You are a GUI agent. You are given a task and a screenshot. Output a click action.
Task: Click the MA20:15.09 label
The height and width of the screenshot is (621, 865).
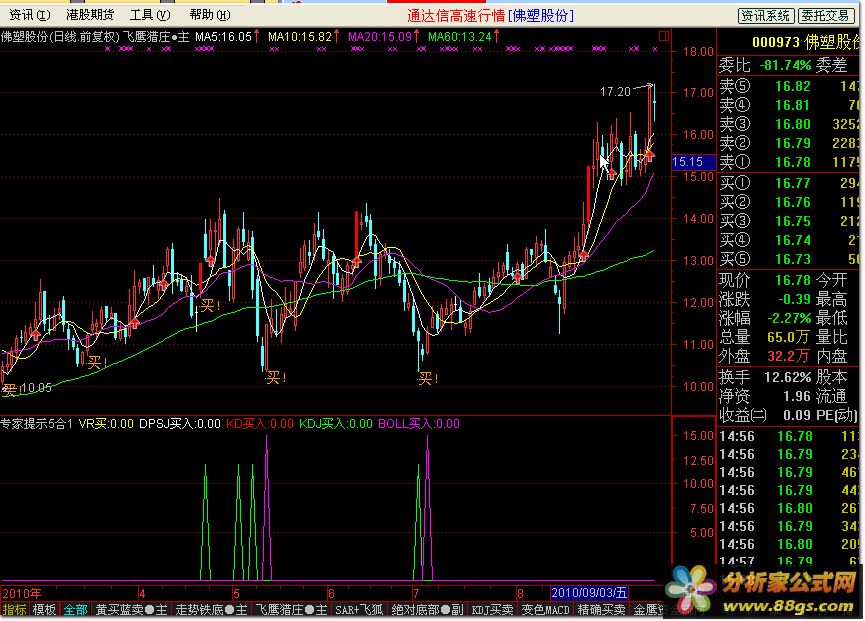coord(380,37)
